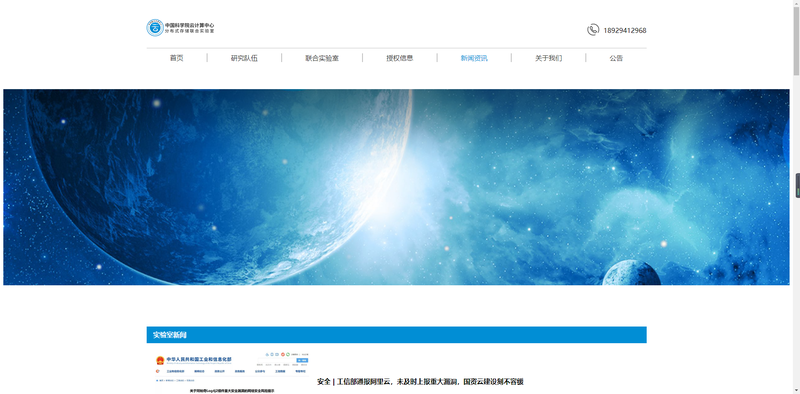Click the national emblem in the thumbnail
The height and width of the screenshot is (394, 800).
tap(160, 360)
